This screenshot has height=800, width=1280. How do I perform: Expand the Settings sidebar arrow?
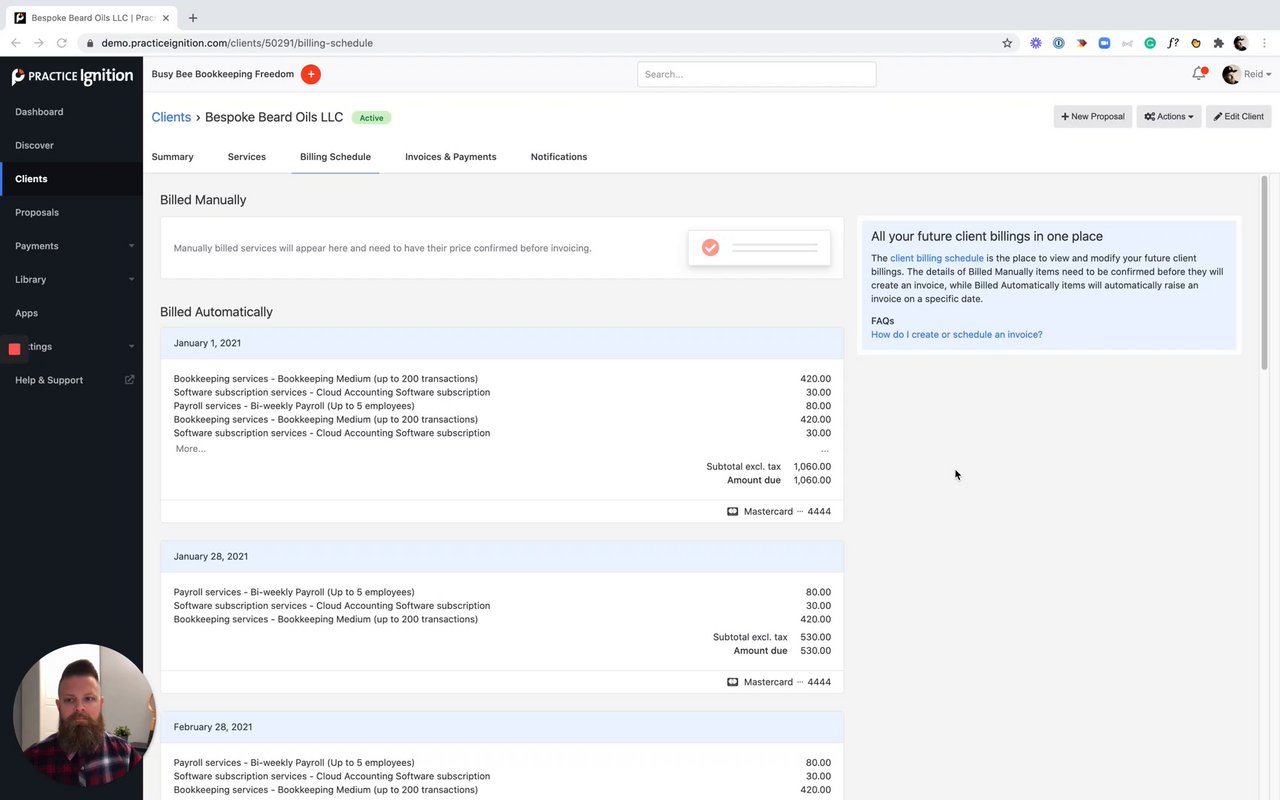click(x=131, y=347)
